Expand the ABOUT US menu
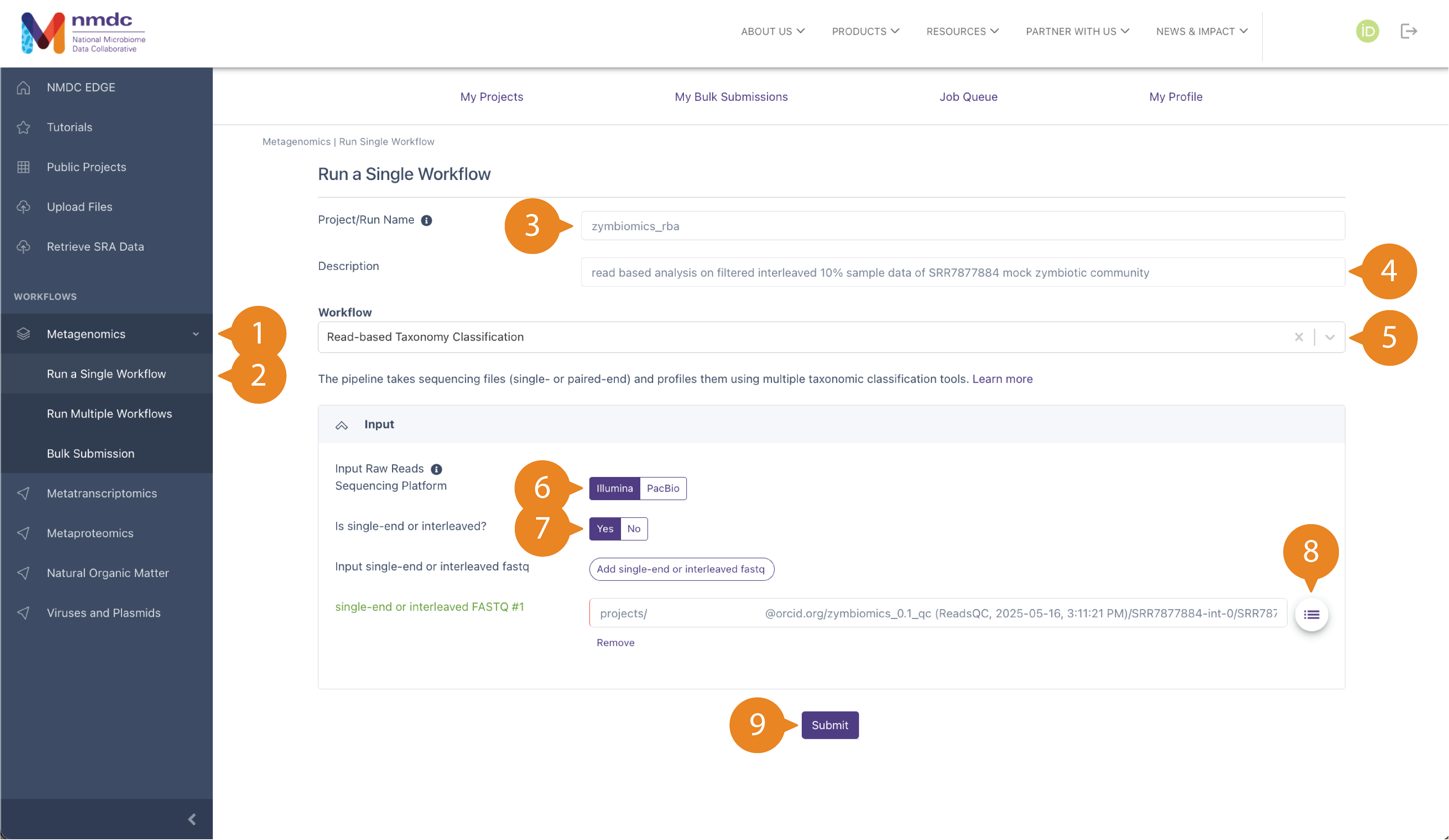1449x840 pixels. click(x=772, y=32)
